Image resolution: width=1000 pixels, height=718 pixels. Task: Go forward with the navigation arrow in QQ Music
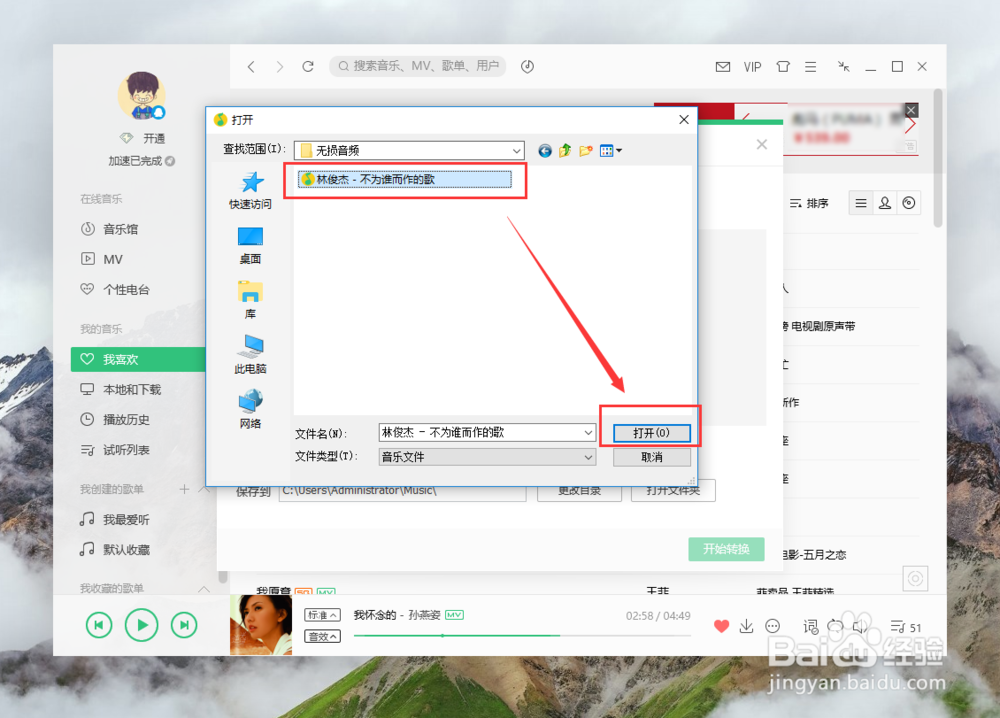pyautogui.click(x=279, y=66)
